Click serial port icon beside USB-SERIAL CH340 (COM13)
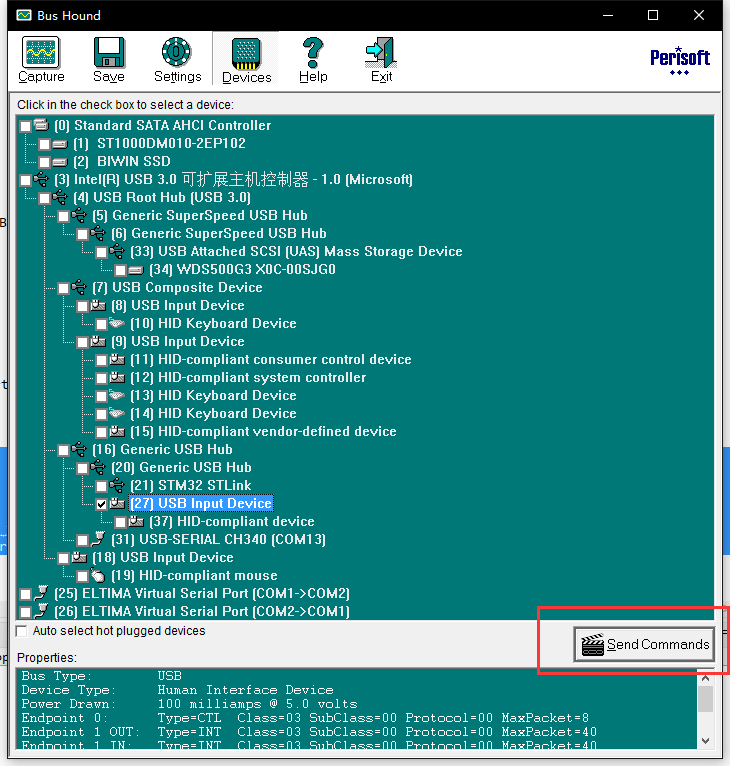Viewport: 730px width, 766px height. 98,539
